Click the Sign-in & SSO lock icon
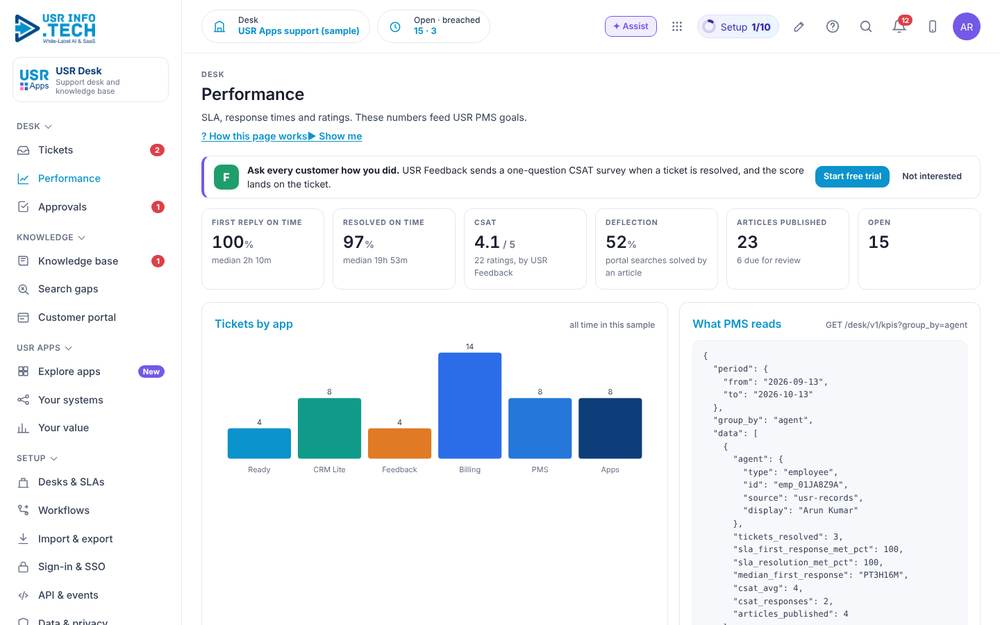 point(24,566)
